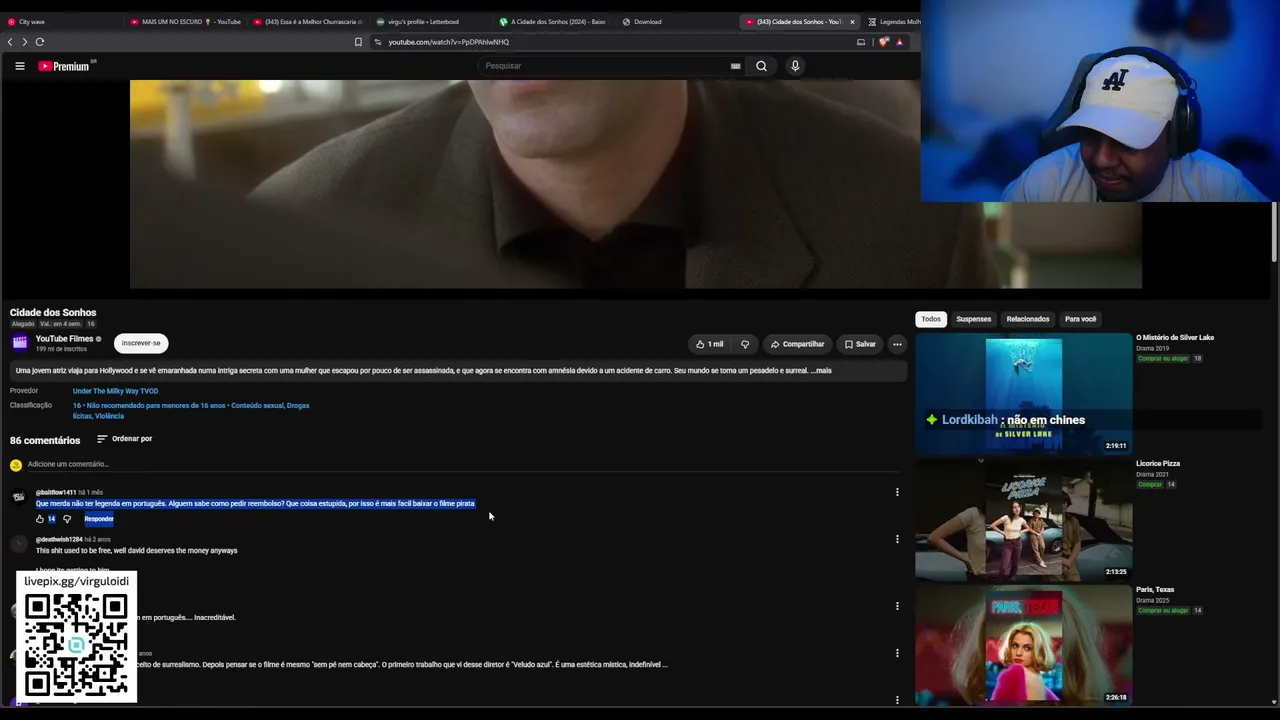
Task: Like the comment by @baitflow1411
Action: 40,519
